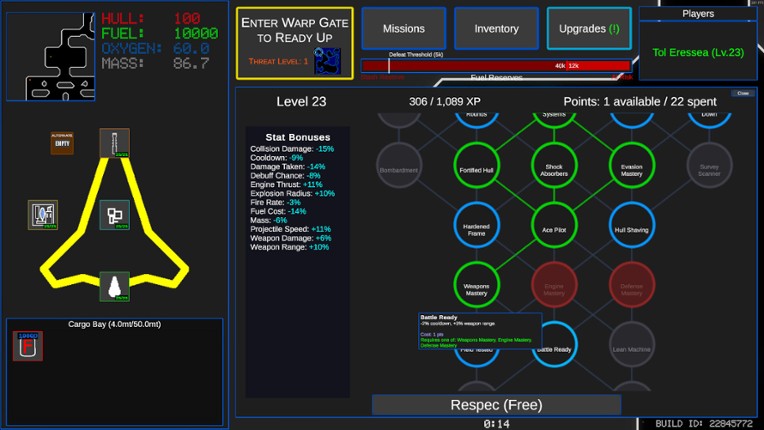This screenshot has width=764, height=430.
Task: Click the locked Lean Machine node
Action: (x=631, y=345)
